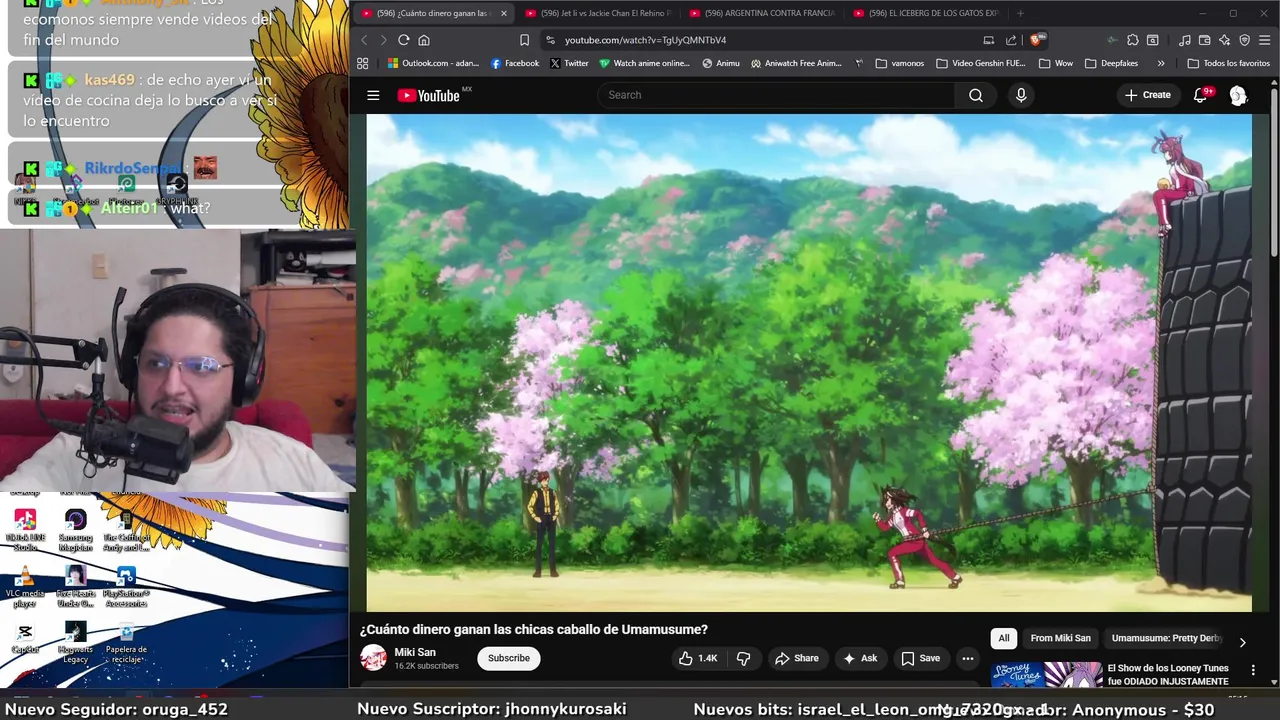Open Miki San channel avatar
The image size is (1280, 720).
[x=373, y=658]
